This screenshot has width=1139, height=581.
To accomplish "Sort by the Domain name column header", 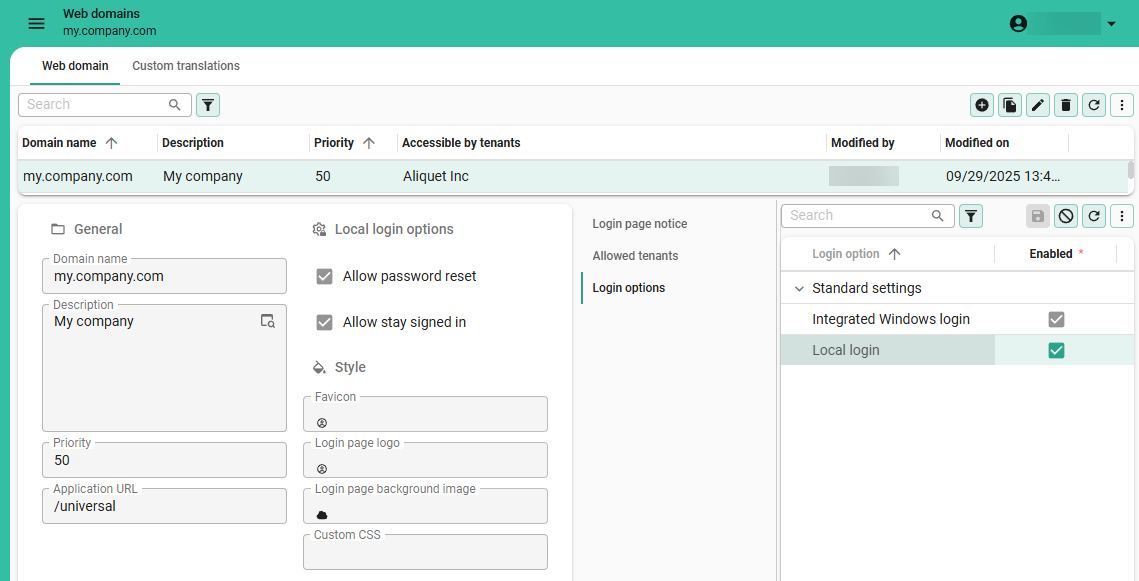I will [x=60, y=143].
